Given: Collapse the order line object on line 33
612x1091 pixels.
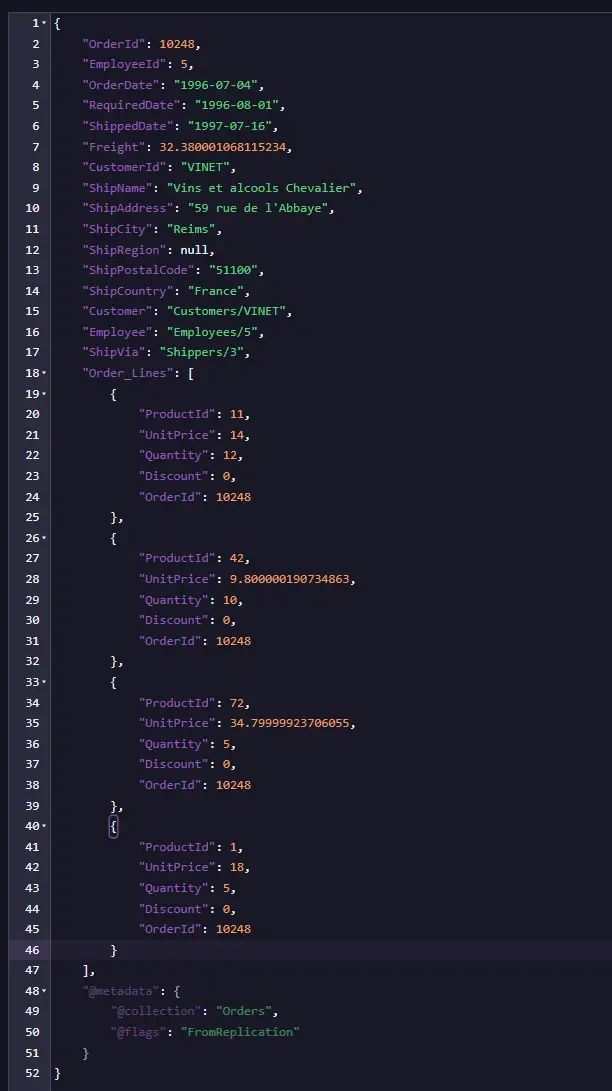Looking at the screenshot, I should coord(45,683).
